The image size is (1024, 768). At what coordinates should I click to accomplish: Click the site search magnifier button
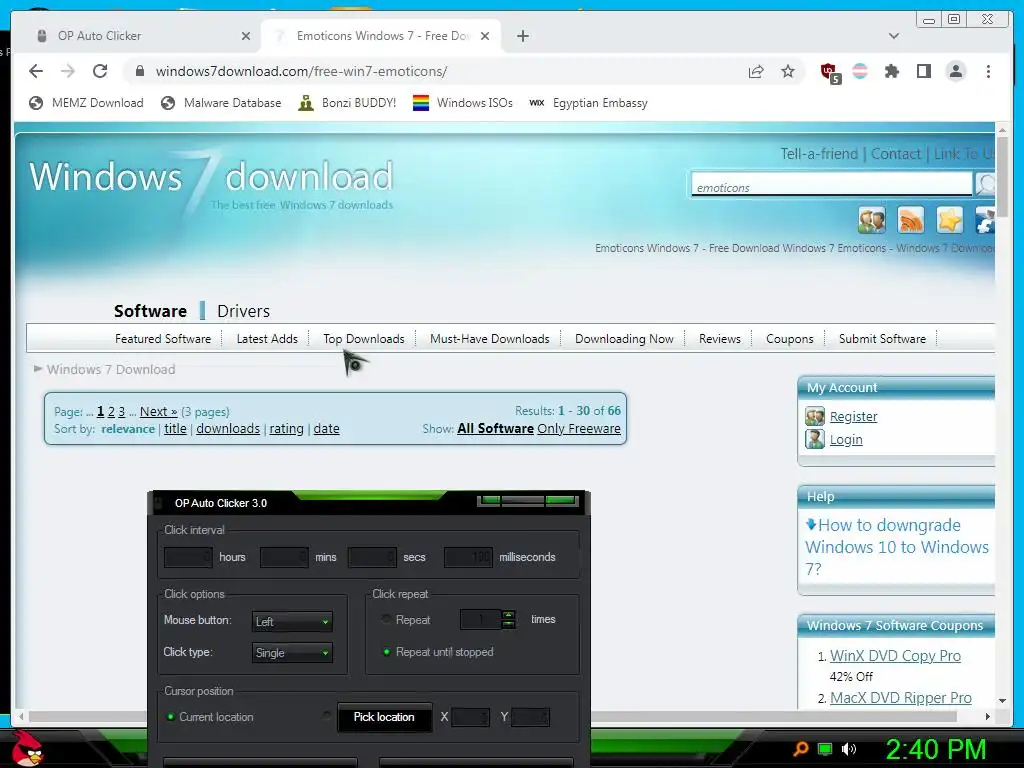[985, 184]
